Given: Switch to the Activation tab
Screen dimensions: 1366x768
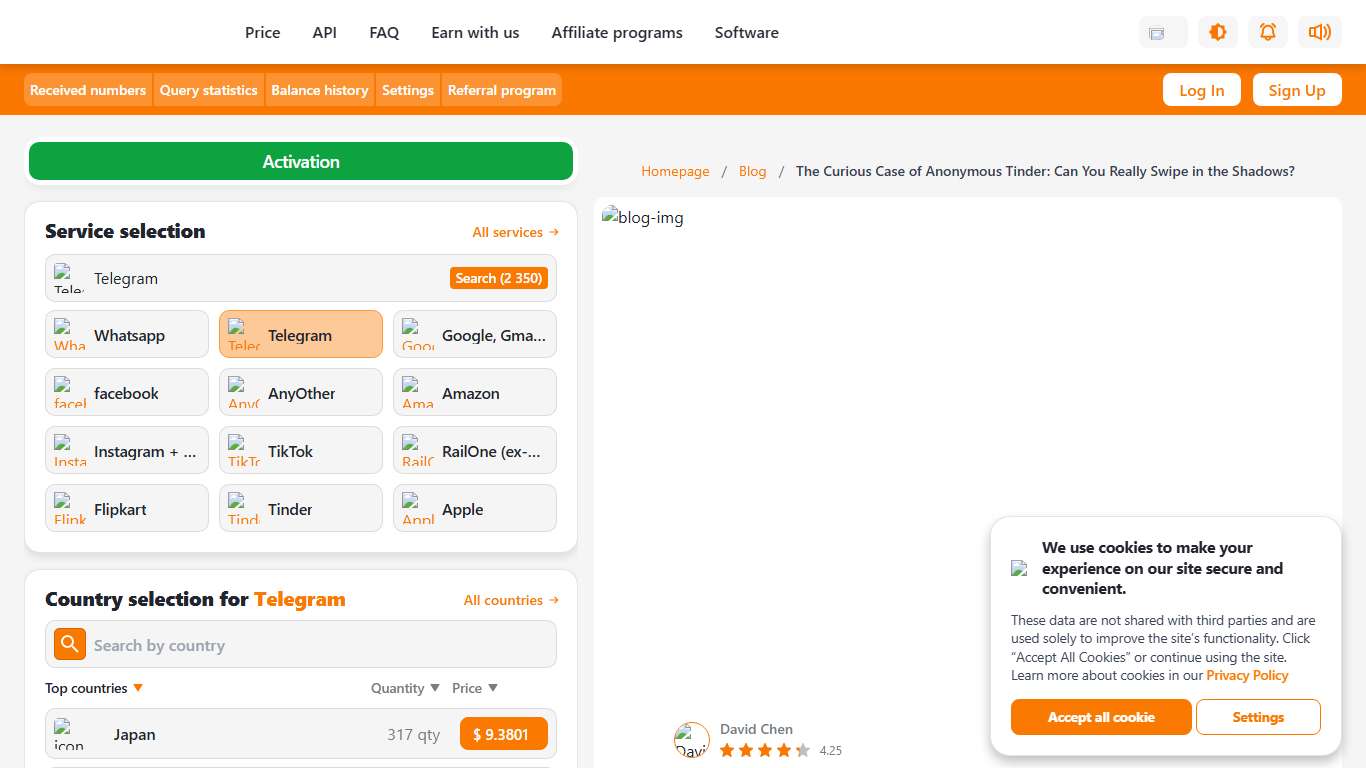Looking at the screenshot, I should (x=300, y=161).
